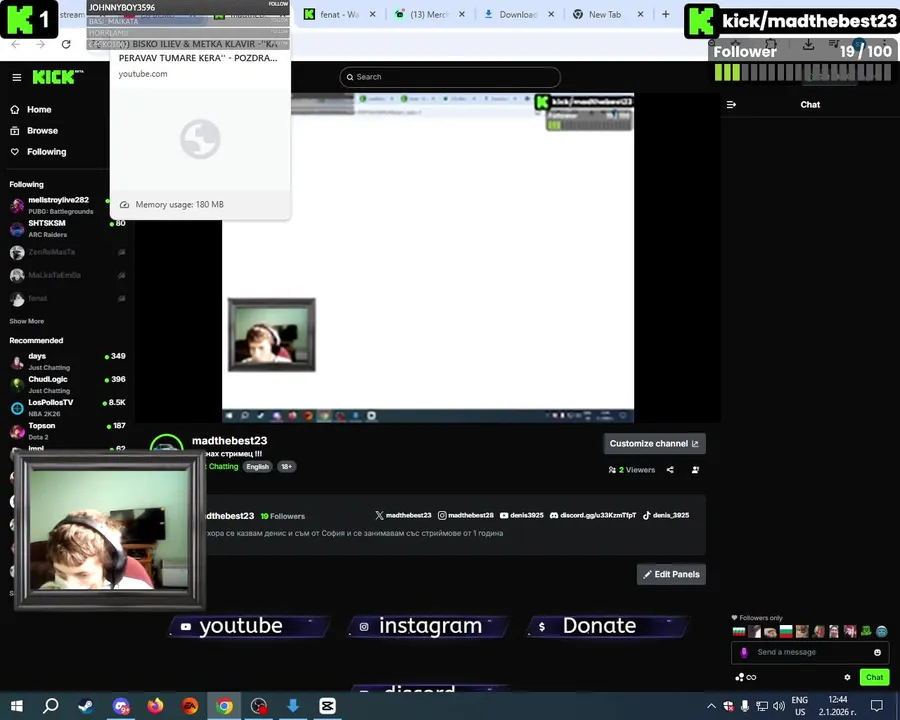Viewport: 900px width, 720px height.
Task: Click the channel points infinity icon
Action: 746,678
